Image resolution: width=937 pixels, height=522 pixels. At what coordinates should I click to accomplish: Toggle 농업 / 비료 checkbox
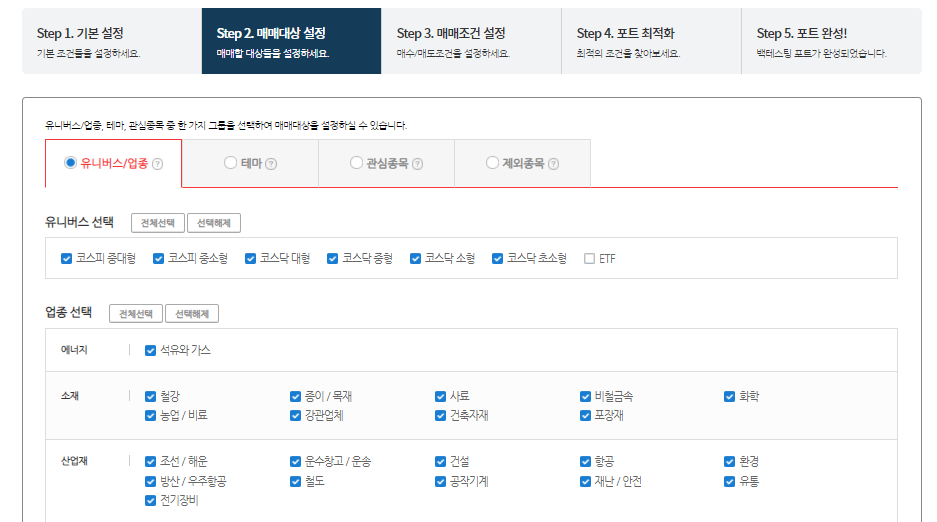pos(151,416)
